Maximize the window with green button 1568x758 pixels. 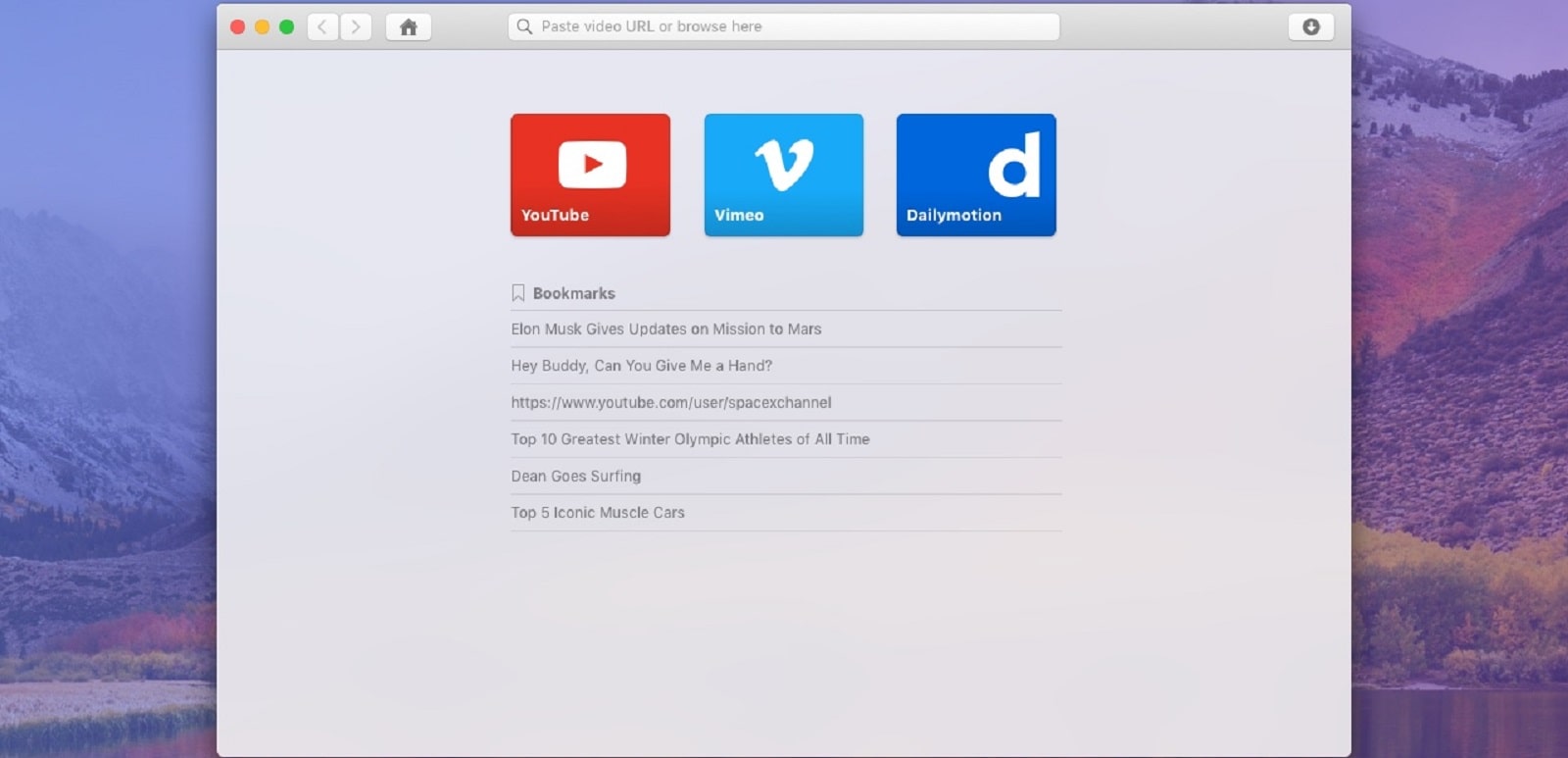click(286, 26)
